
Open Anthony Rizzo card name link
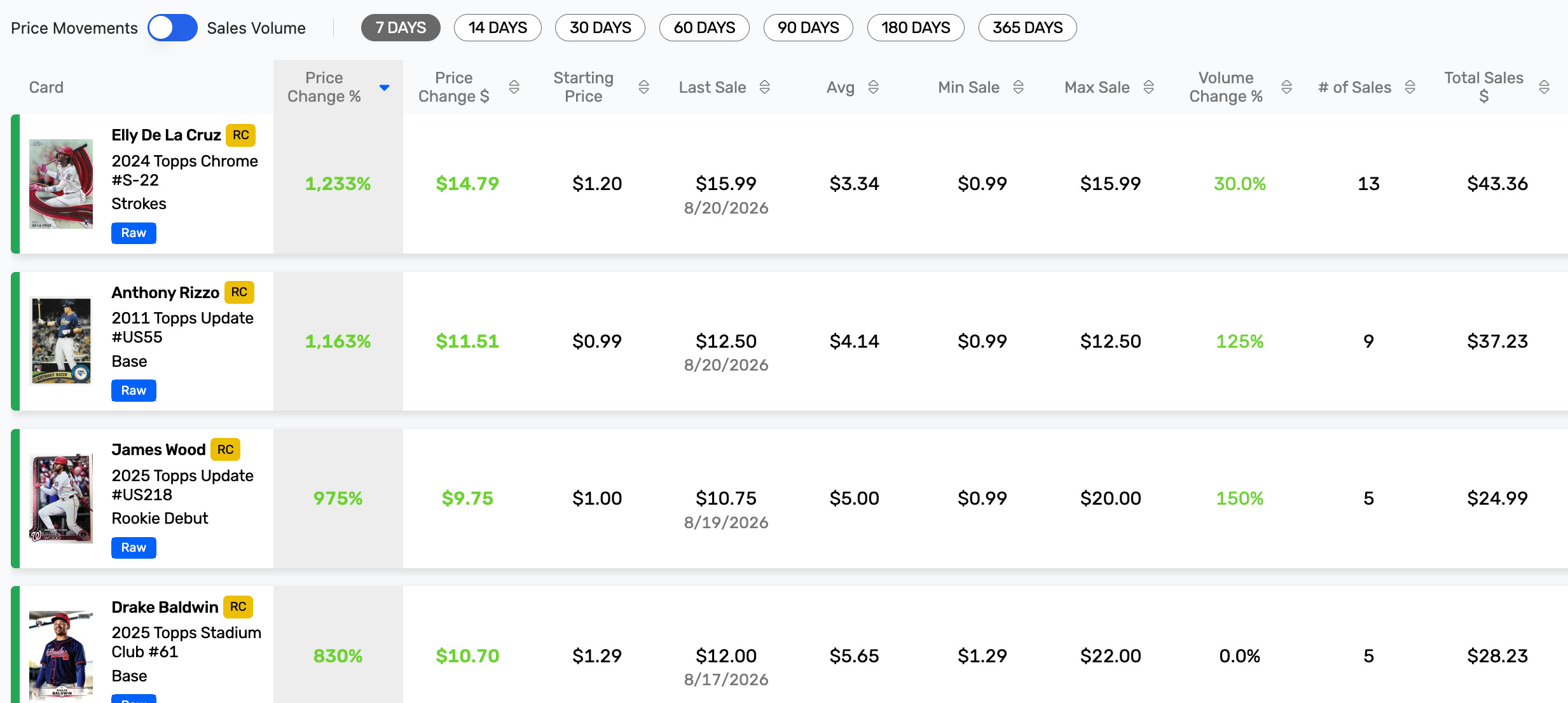165,292
